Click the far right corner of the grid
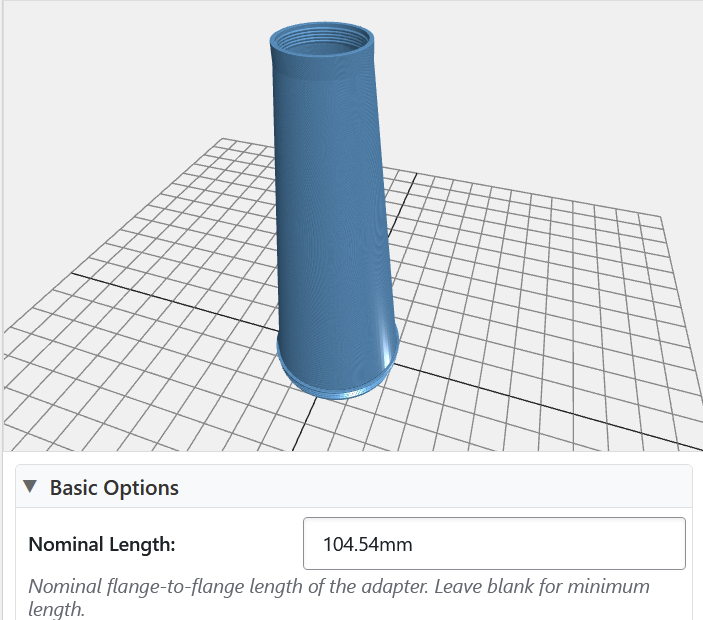This screenshot has height=620, width=703. coord(662,216)
